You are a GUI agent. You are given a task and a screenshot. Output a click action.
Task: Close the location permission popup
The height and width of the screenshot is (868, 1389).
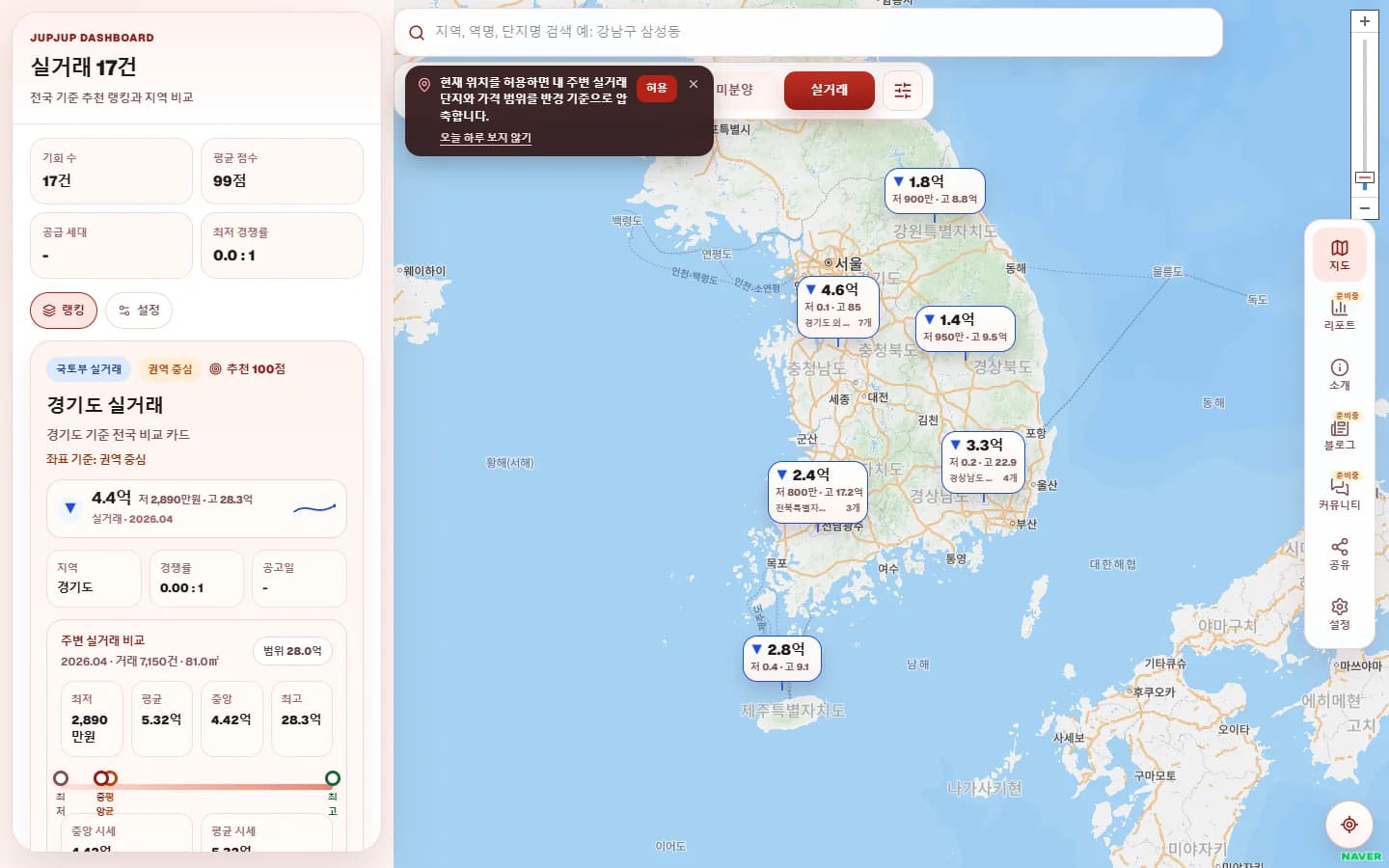tap(694, 85)
